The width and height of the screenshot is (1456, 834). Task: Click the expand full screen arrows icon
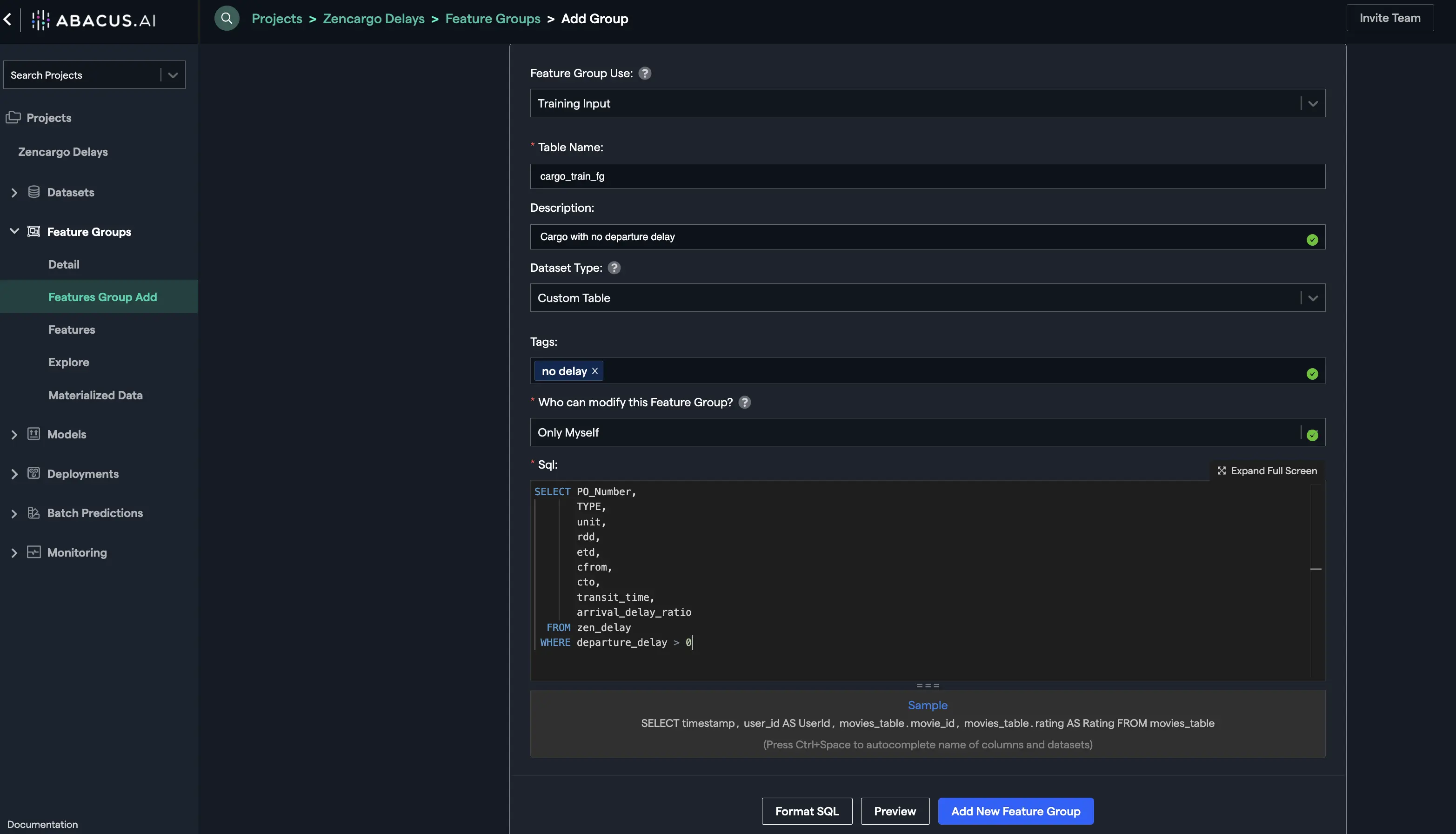[1221, 471]
